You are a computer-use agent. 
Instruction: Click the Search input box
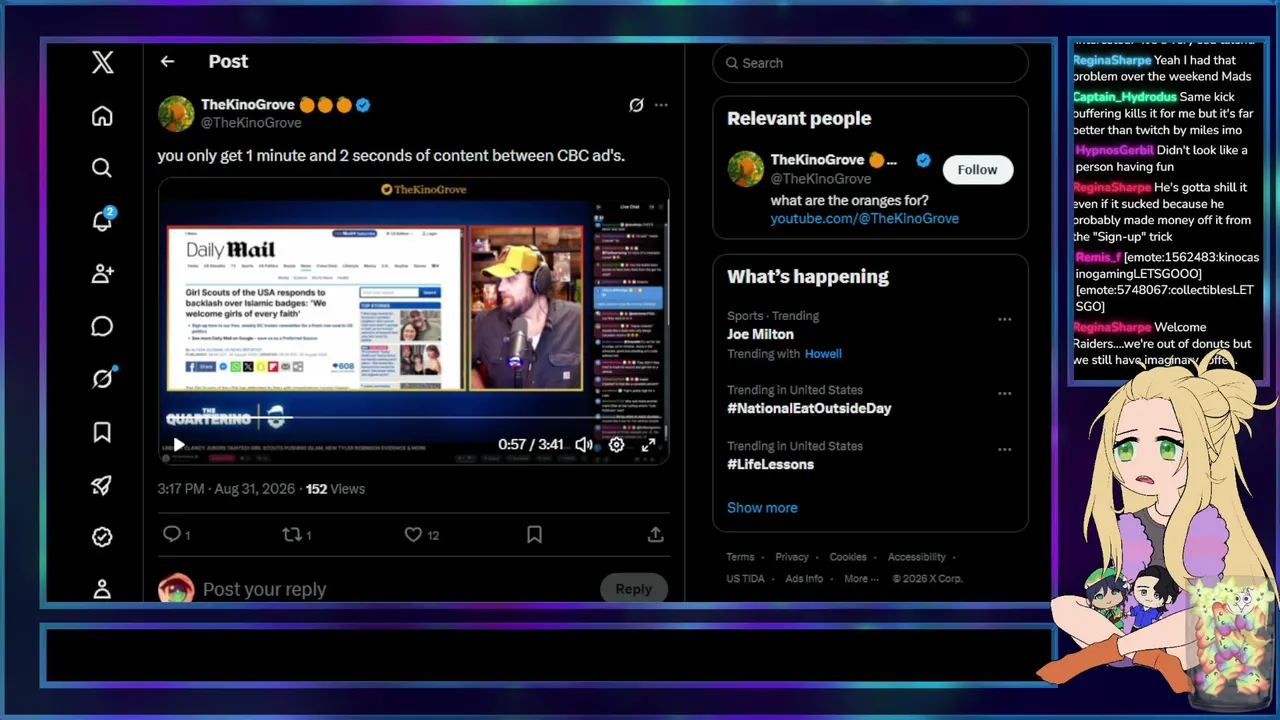coord(870,63)
